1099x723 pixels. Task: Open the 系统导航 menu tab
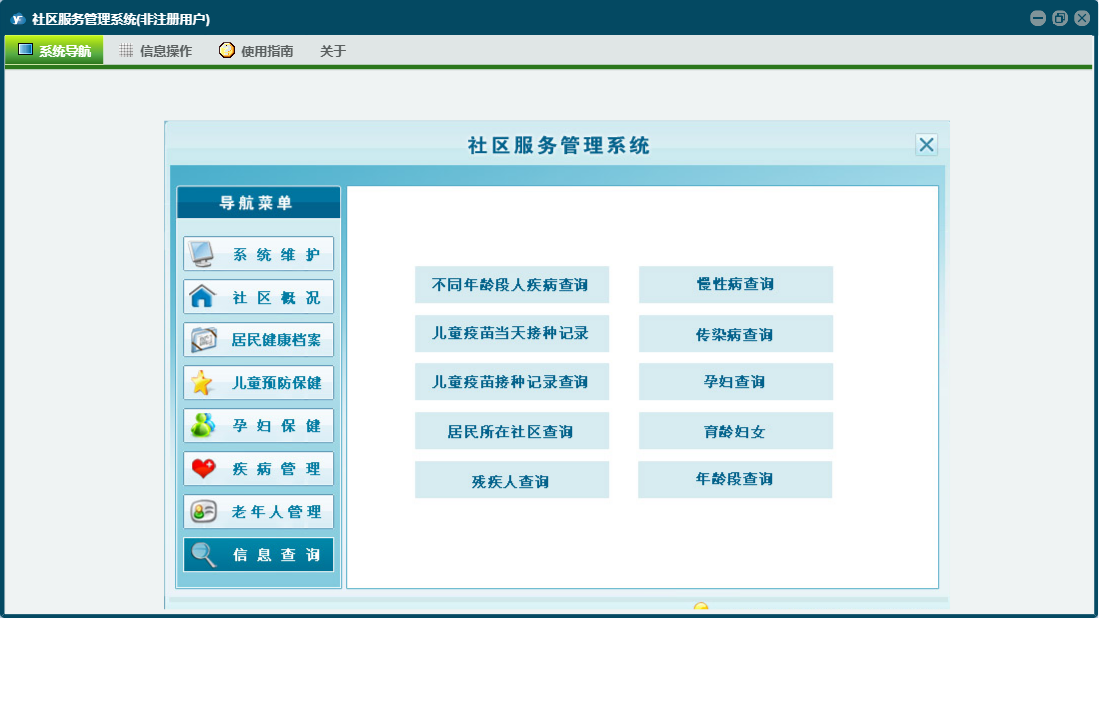[x=54, y=50]
